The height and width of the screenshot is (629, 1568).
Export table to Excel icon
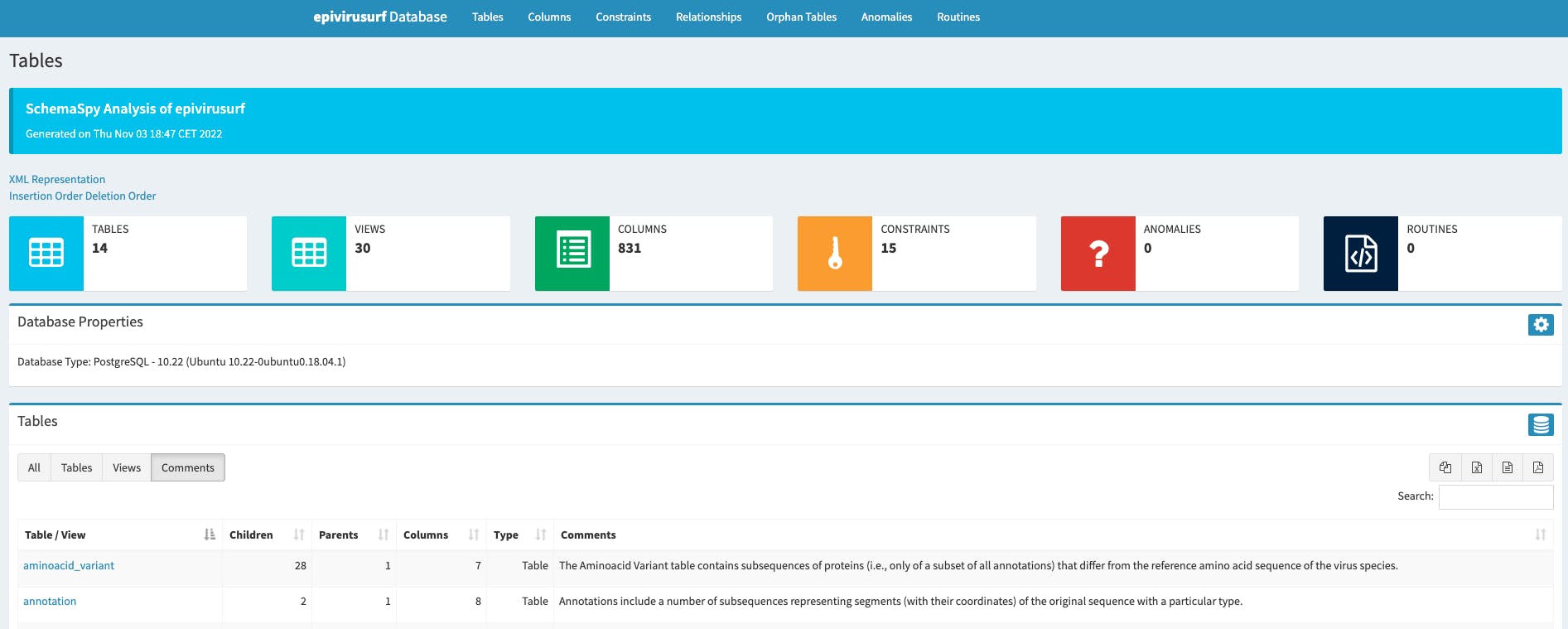click(x=1476, y=467)
